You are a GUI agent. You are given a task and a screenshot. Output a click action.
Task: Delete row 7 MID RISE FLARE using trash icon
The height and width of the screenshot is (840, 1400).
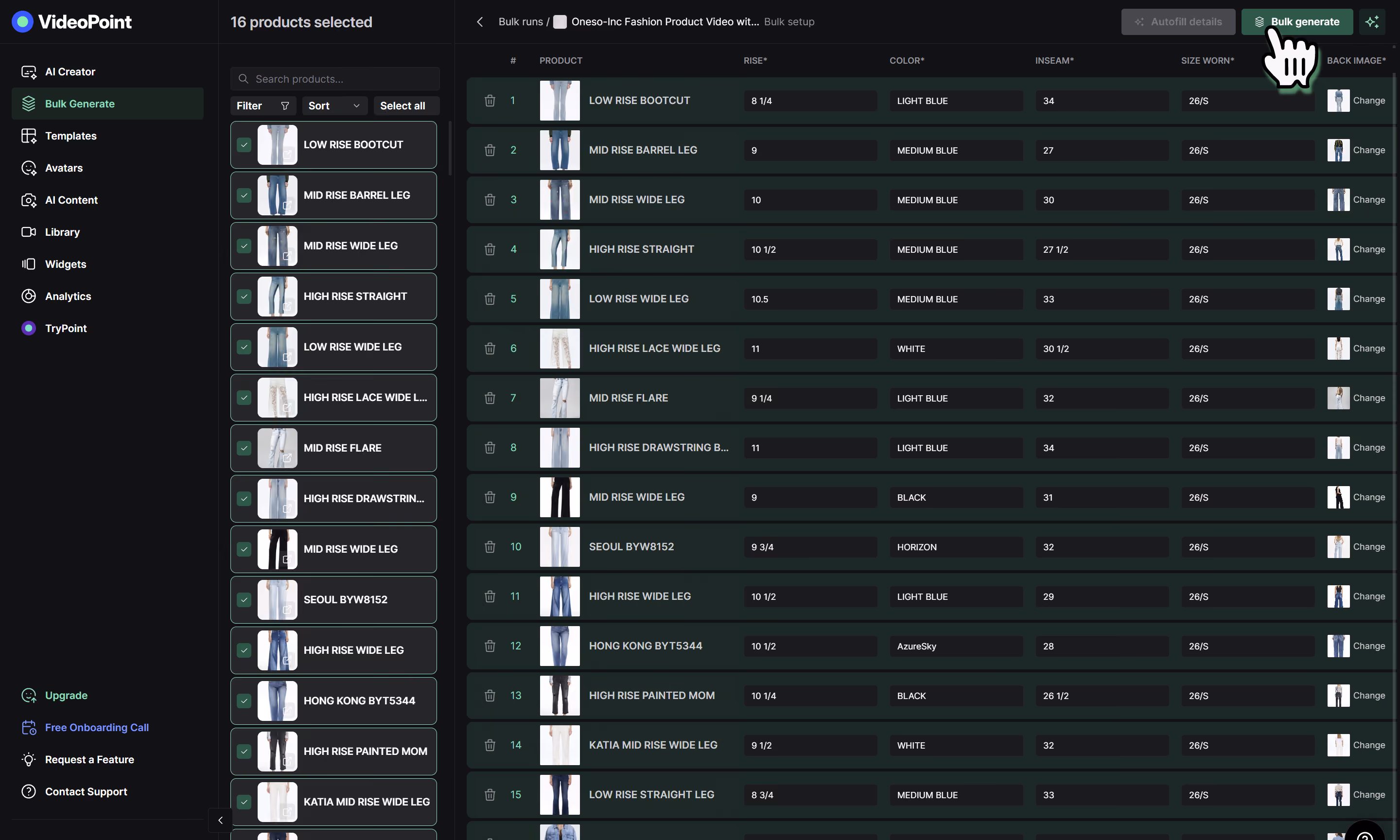[490, 398]
